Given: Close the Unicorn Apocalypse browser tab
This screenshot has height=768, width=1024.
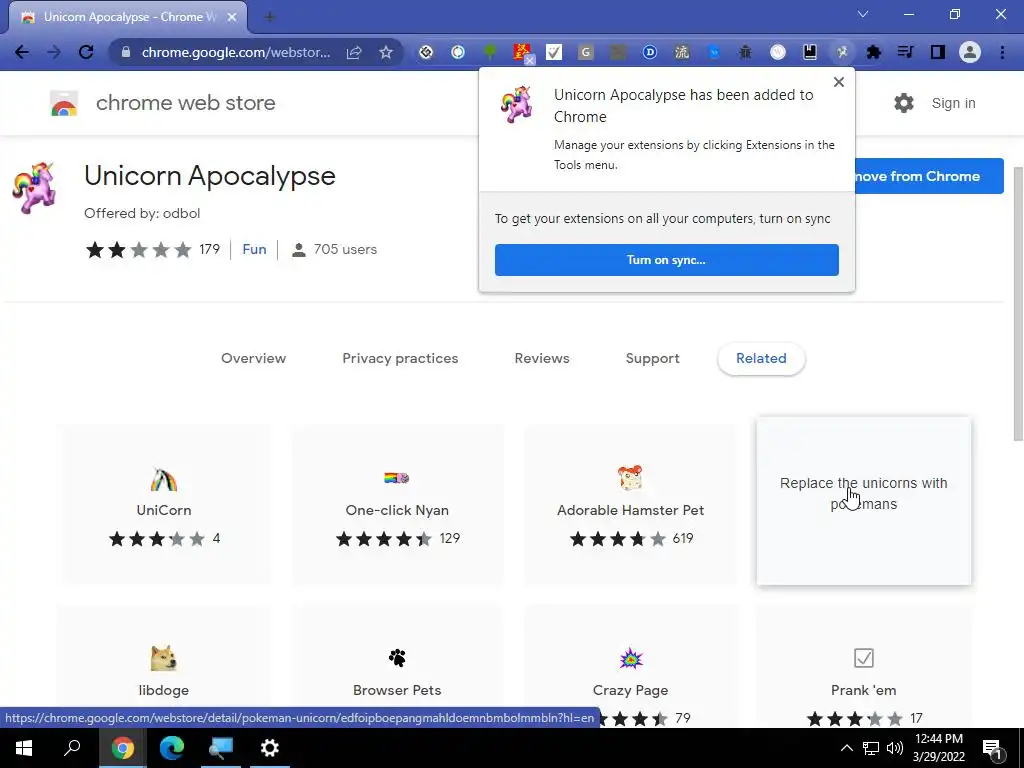Looking at the screenshot, I should [232, 17].
